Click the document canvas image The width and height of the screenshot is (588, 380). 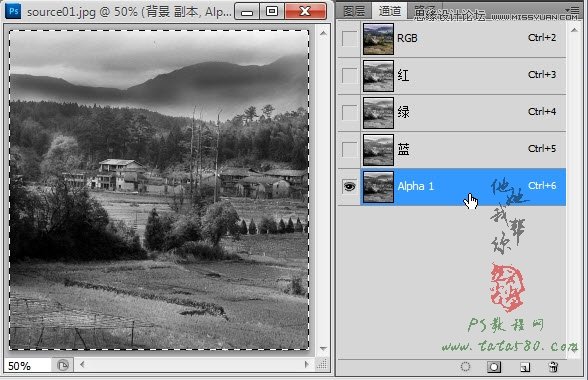point(159,190)
